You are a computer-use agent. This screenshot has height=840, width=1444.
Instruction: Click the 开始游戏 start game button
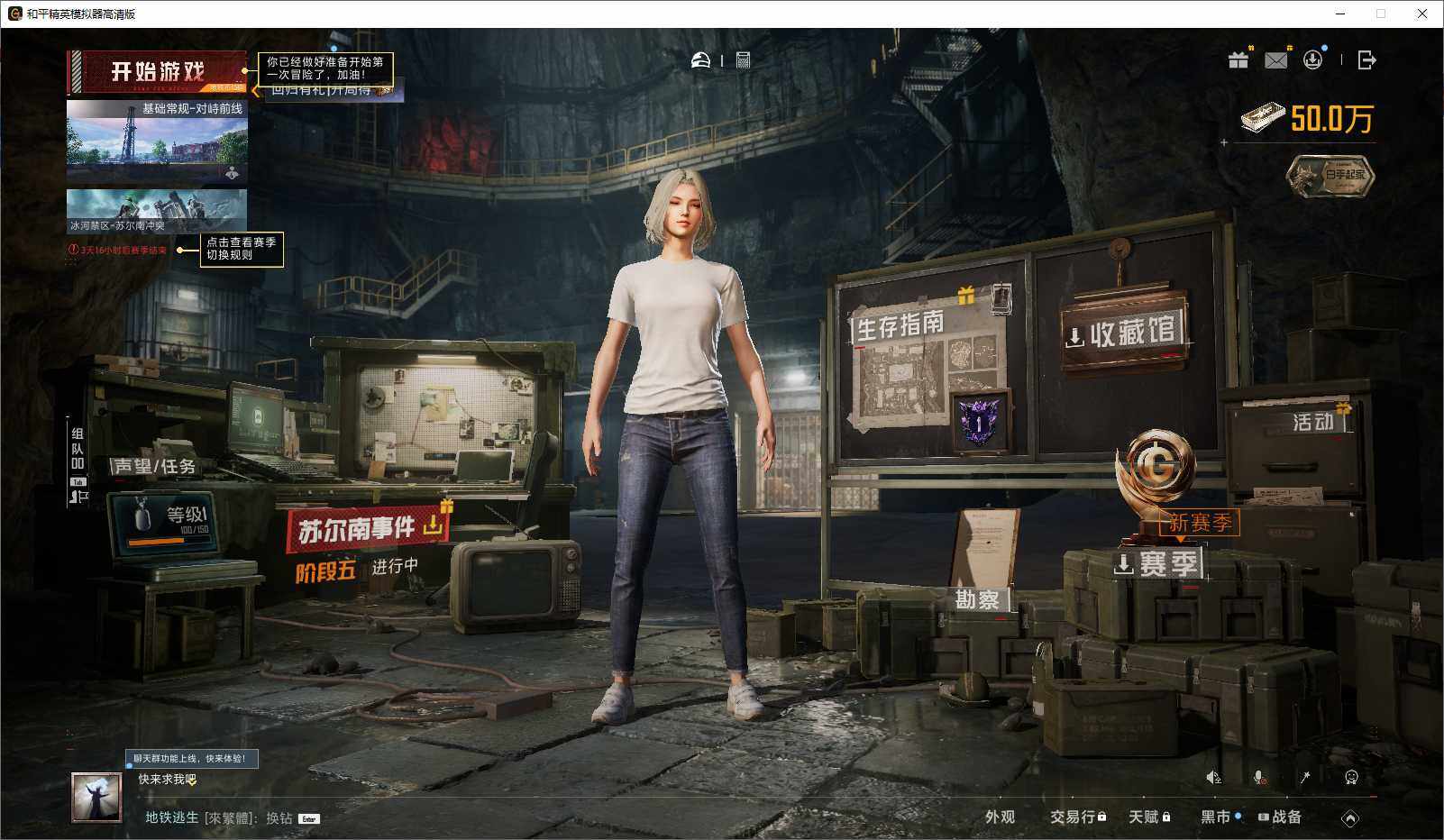[x=157, y=72]
